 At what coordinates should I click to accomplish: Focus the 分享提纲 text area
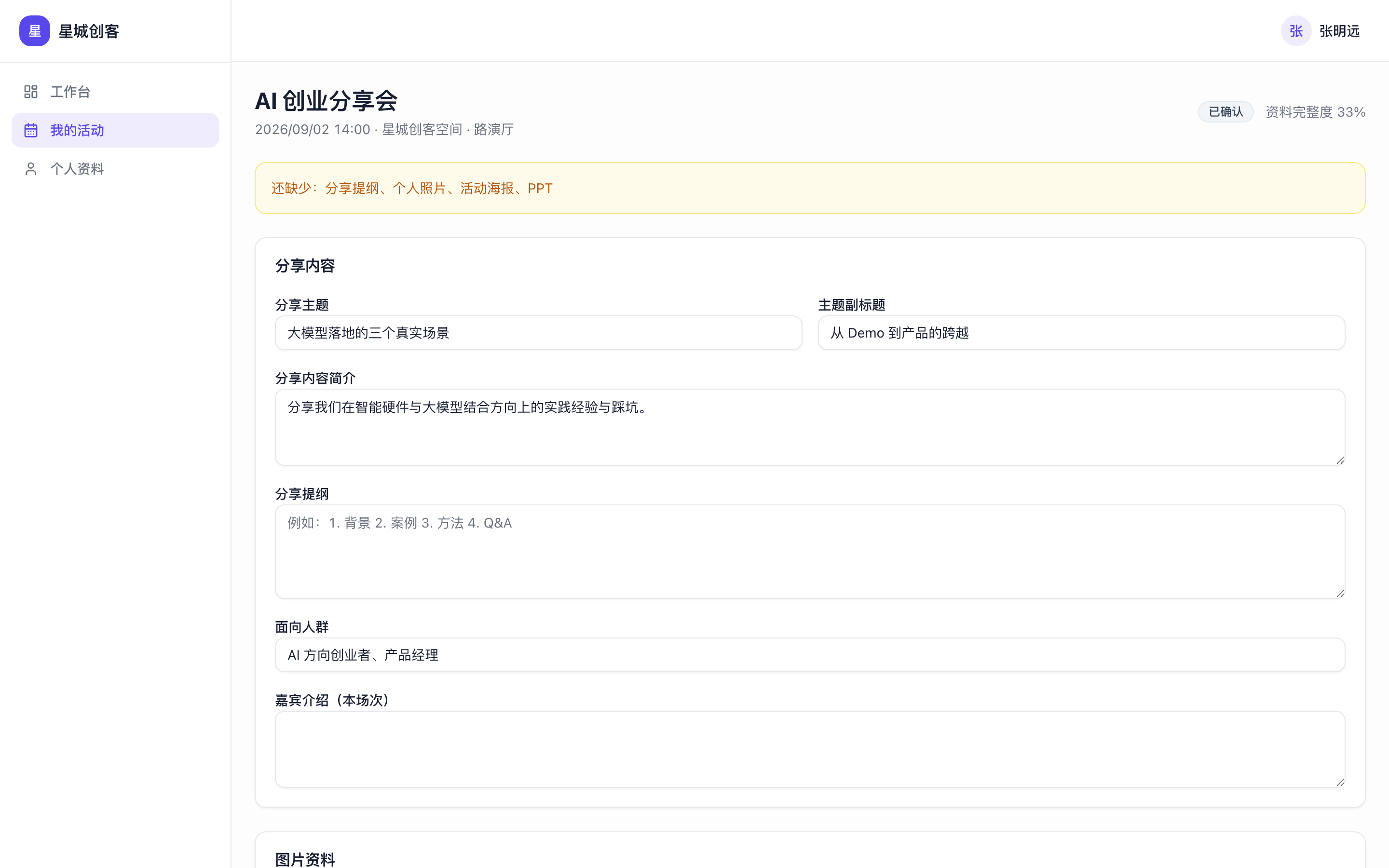click(810, 552)
